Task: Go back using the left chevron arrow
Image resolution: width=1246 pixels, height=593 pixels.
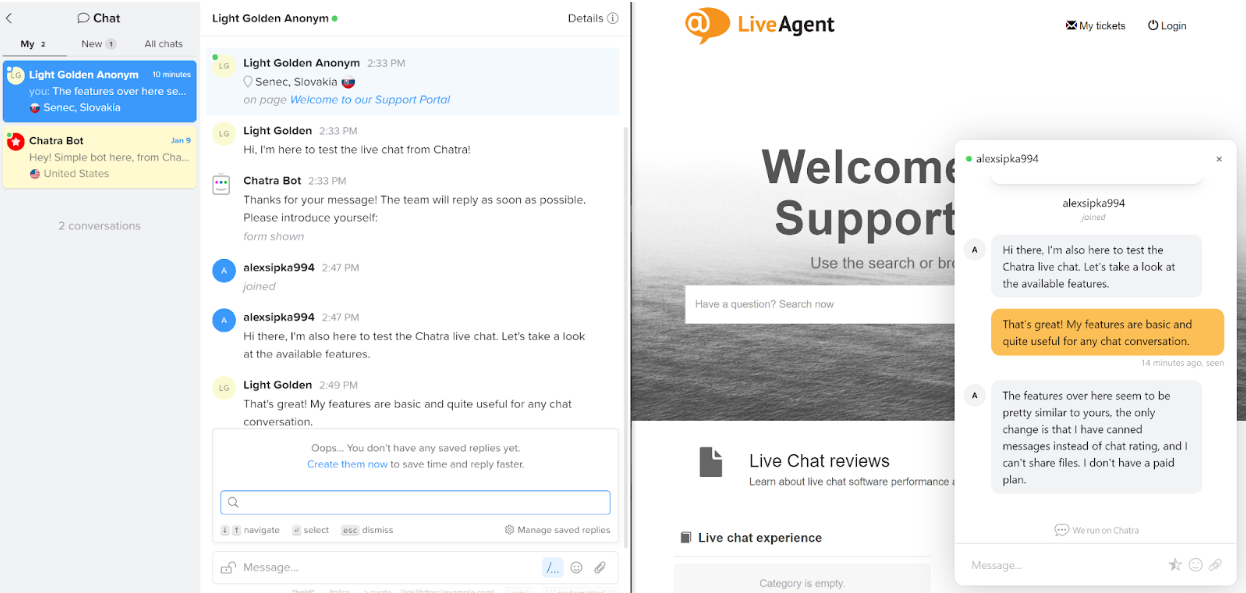Action: pos(9,18)
